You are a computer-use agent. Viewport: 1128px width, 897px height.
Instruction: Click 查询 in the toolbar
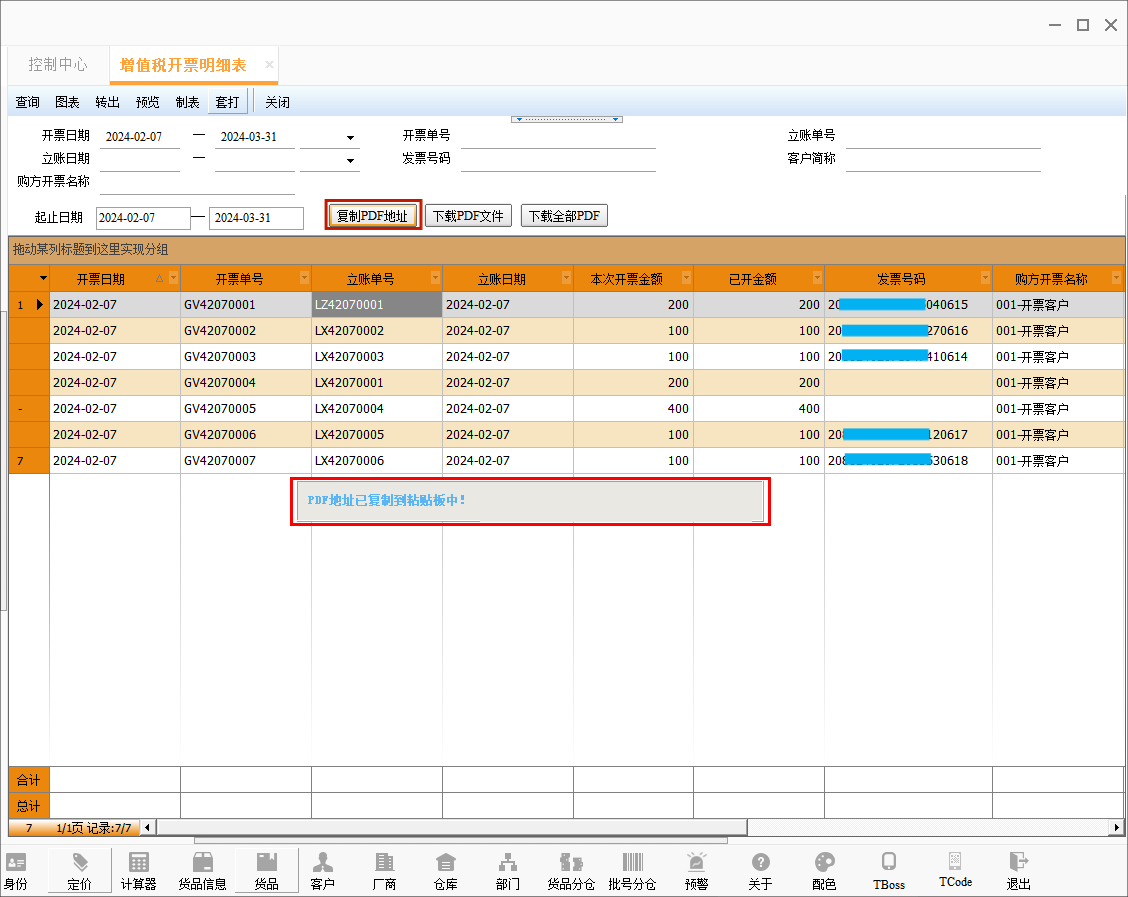pyautogui.click(x=27, y=102)
